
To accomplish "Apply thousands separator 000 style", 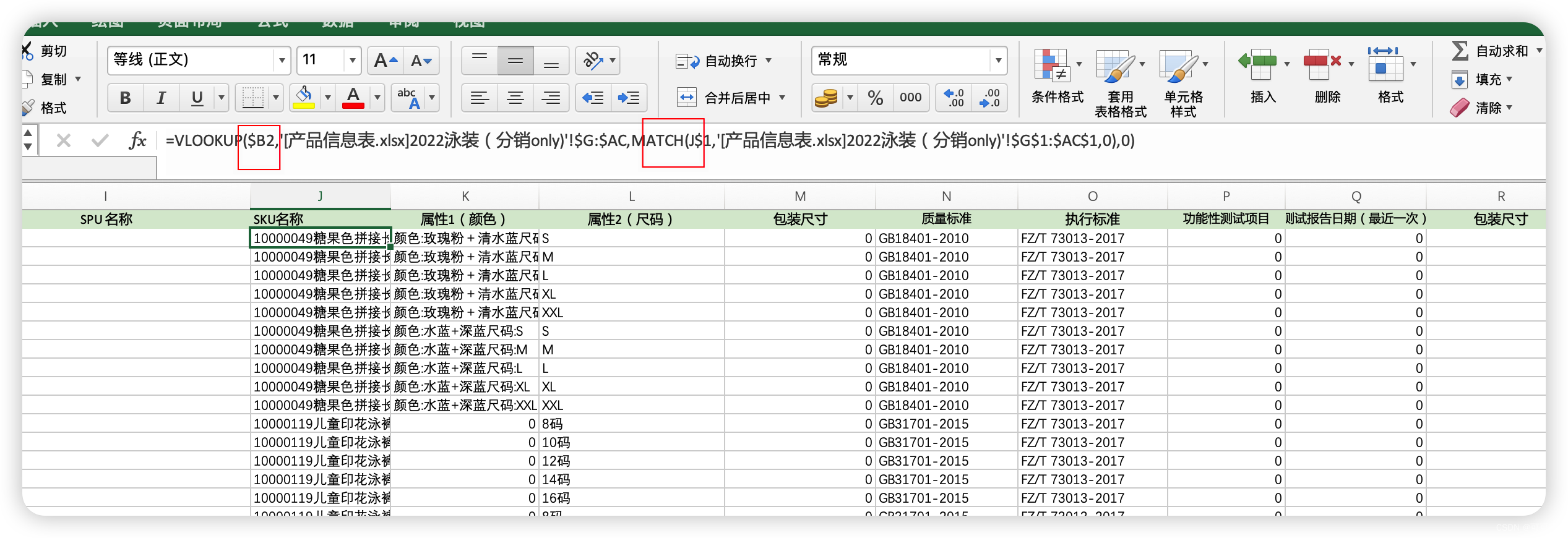I will [911, 98].
